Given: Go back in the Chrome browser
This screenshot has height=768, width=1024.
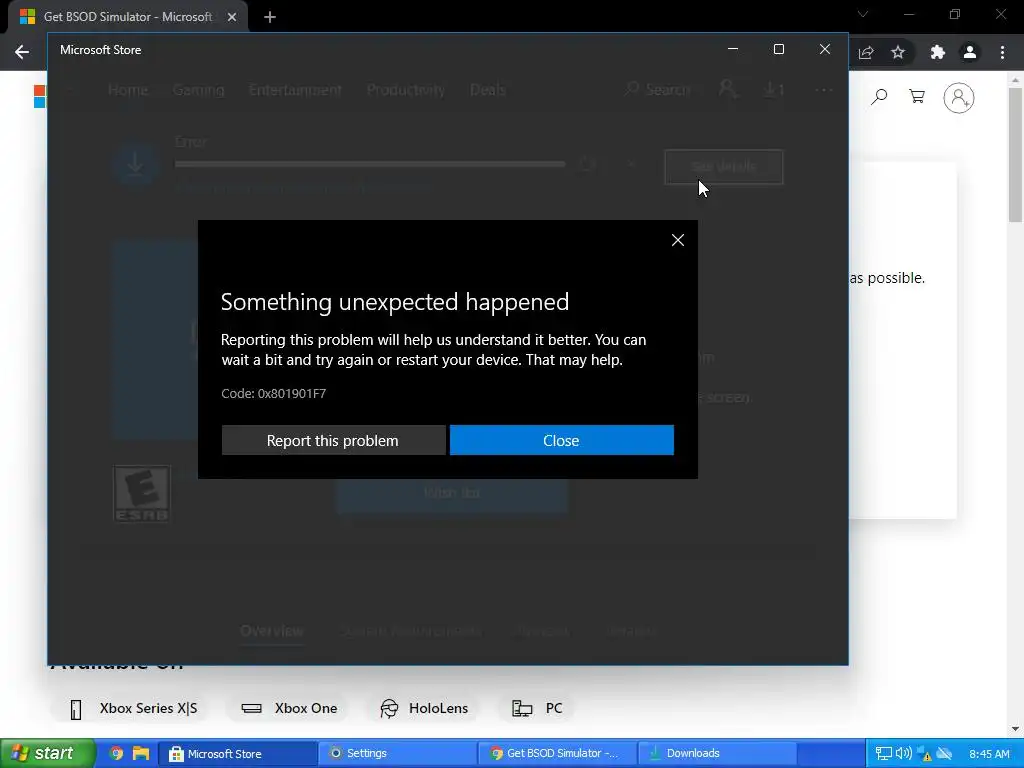Looking at the screenshot, I should (22, 52).
